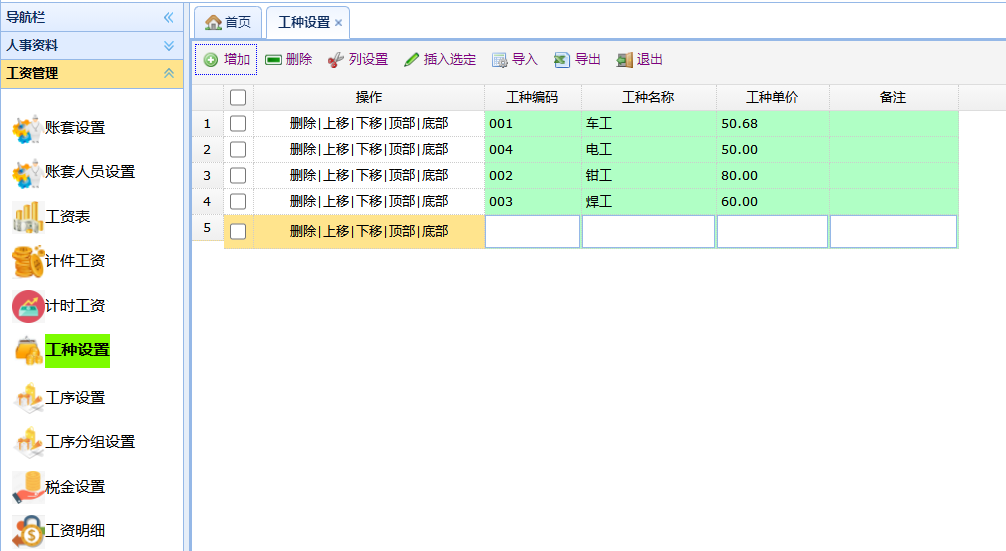Check the row 4 焊工 checkbox
Viewport: 1006px width, 551px height.
click(x=238, y=201)
